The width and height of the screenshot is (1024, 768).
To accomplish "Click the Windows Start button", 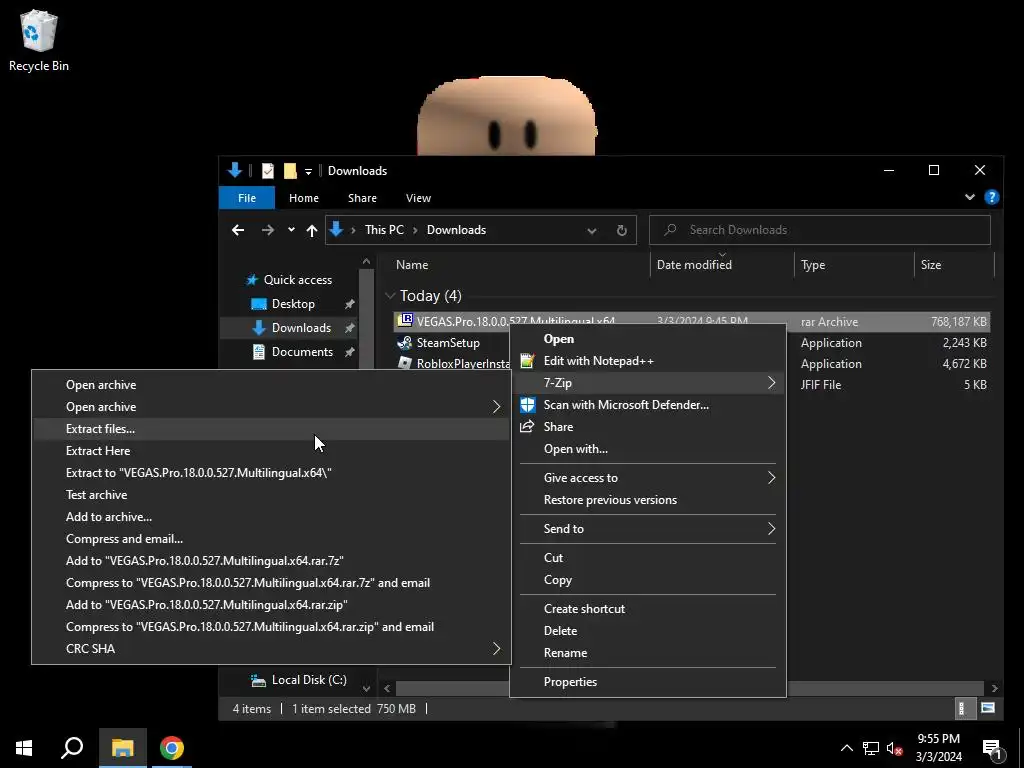I will [24, 748].
